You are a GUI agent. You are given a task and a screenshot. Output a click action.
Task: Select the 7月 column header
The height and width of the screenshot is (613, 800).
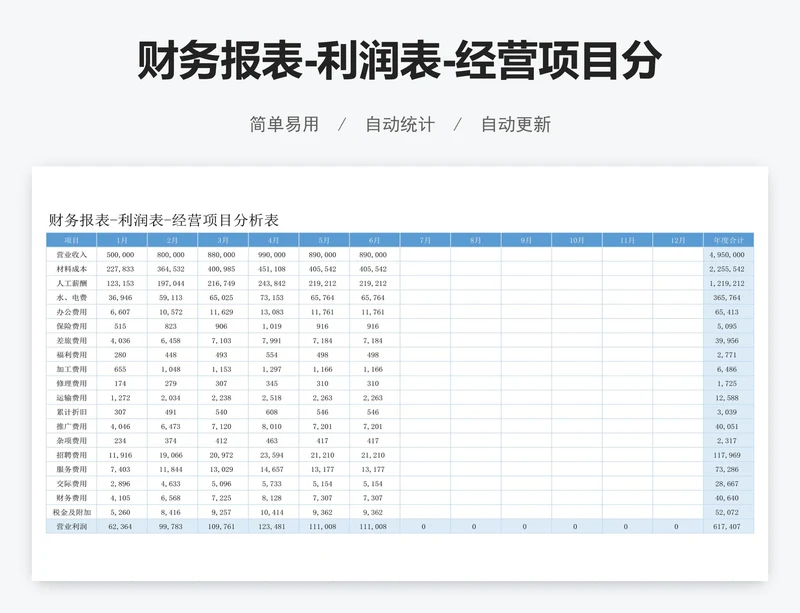[425, 240]
